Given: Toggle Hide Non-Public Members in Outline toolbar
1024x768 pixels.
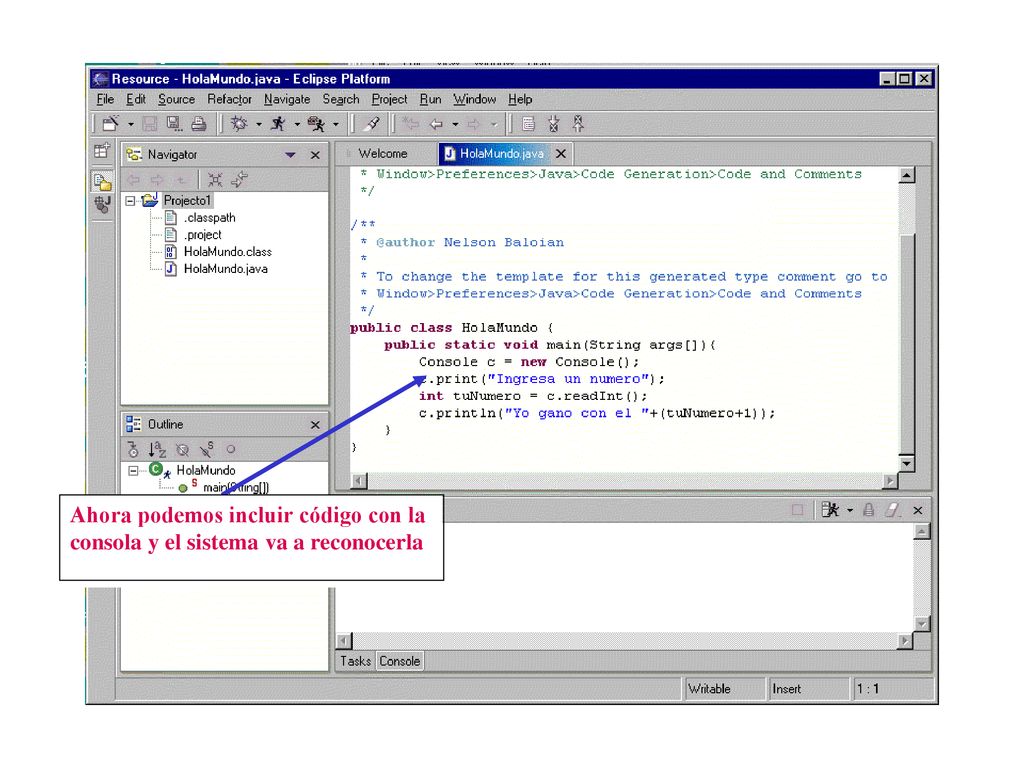Looking at the screenshot, I should [x=231, y=449].
